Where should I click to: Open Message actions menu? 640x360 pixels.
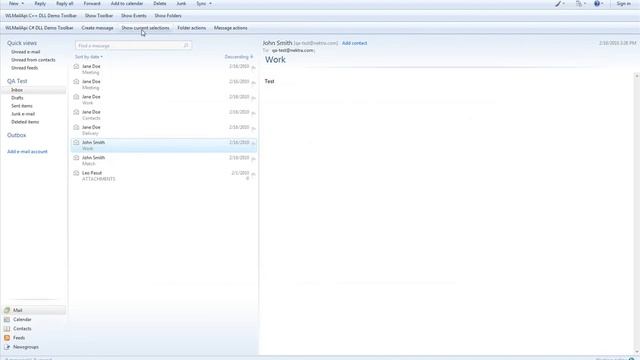pyautogui.click(x=231, y=28)
